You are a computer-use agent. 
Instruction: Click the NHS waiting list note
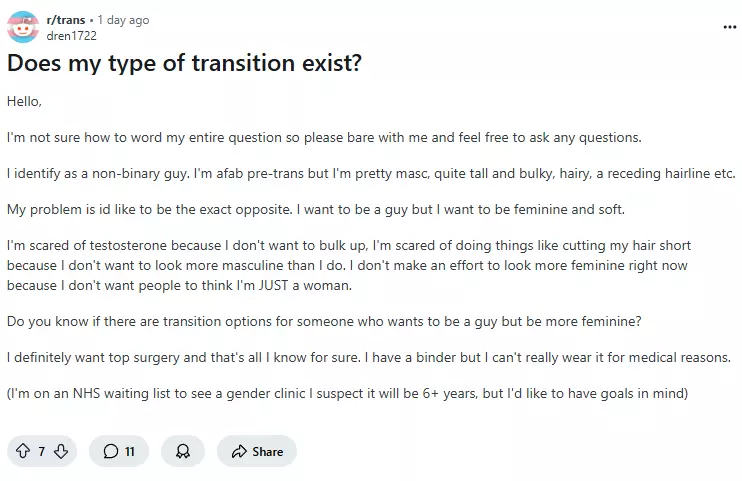pyautogui.click(x=347, y=393)
